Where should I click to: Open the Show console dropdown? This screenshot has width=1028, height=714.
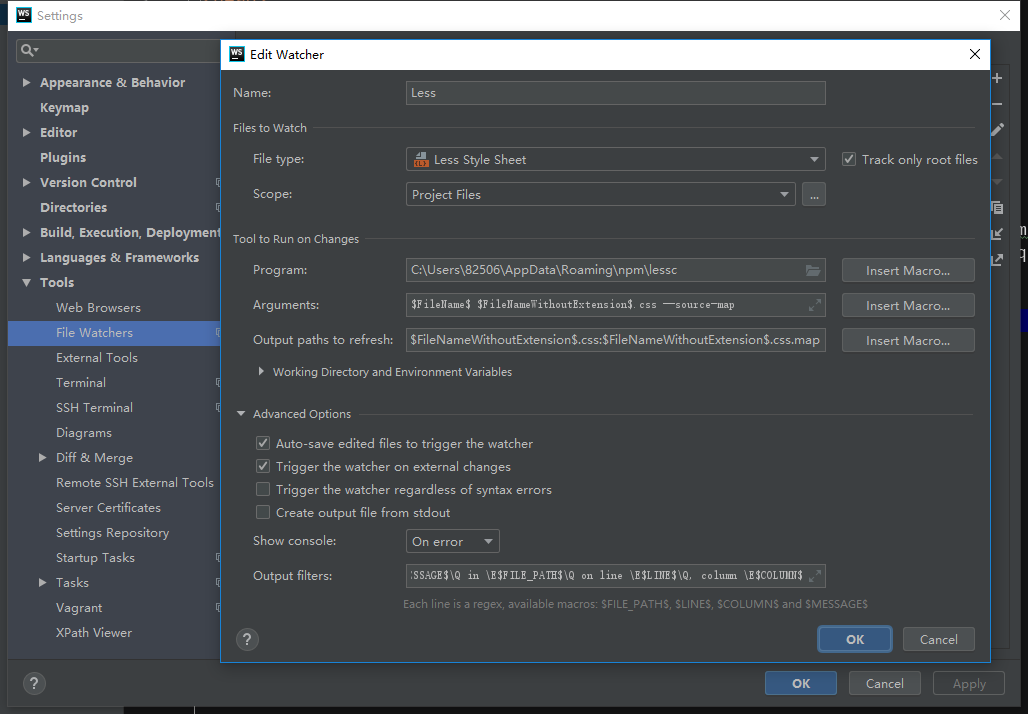point(452,542)
